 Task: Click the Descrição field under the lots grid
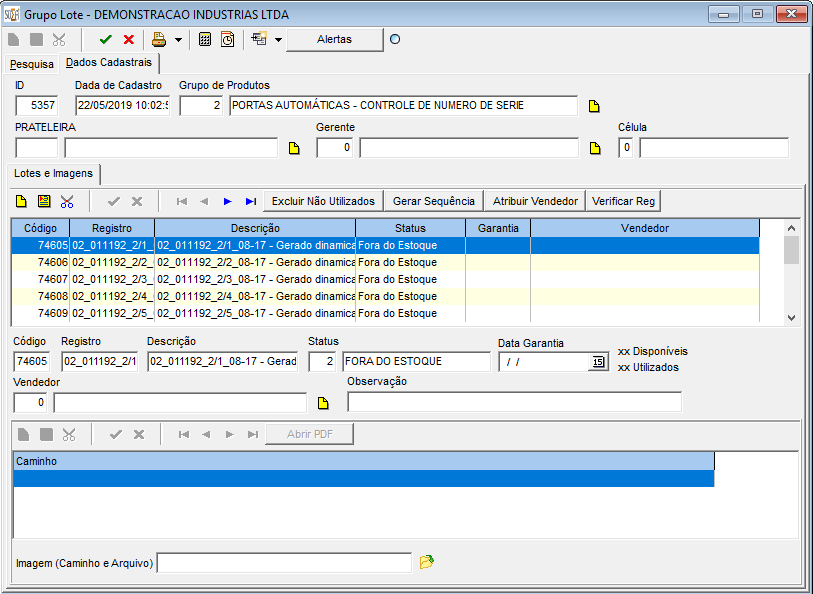(222, 361)
